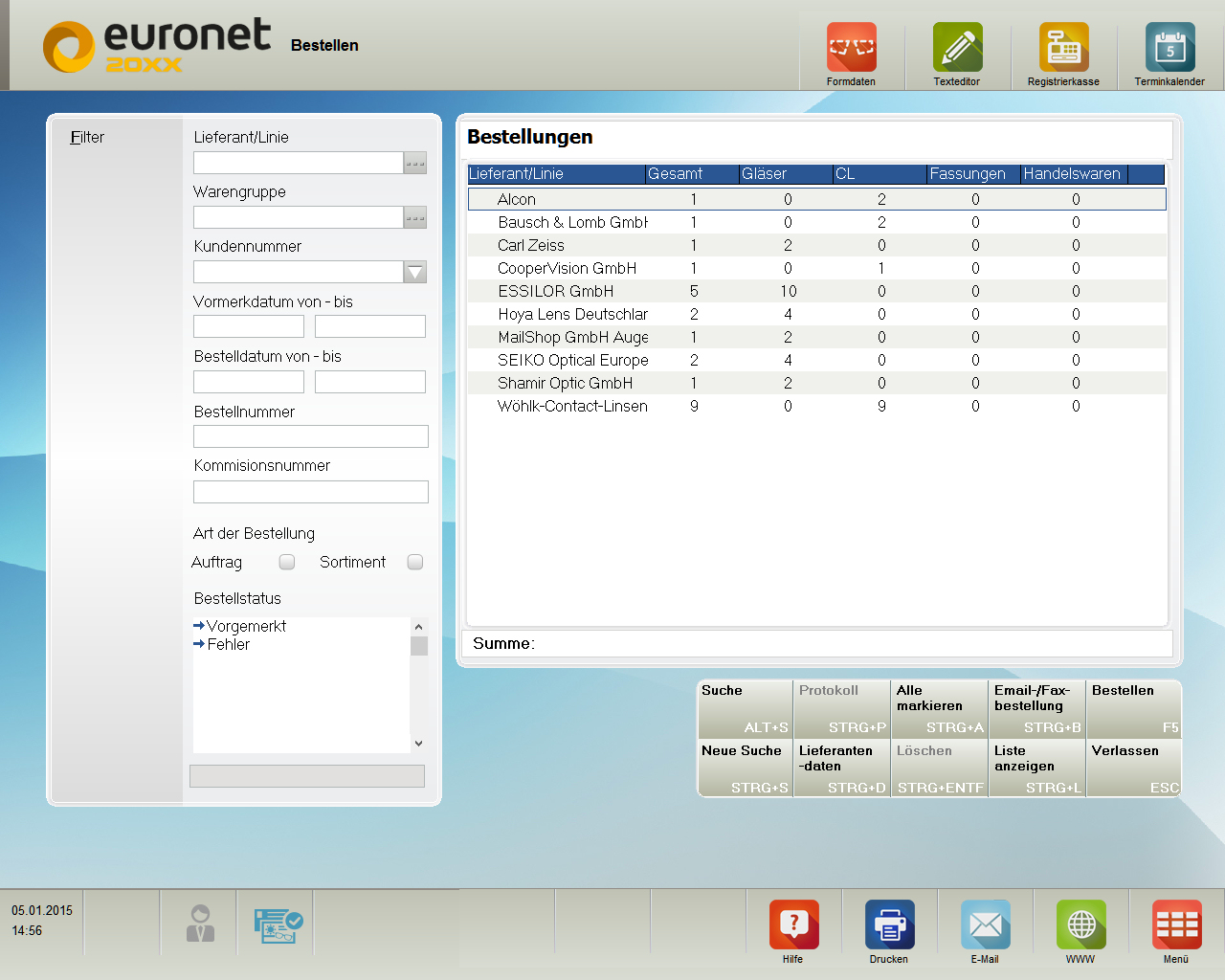Open Lieferant/Linie lookup button
The height and width of the screenshot is (980, 1225).
(415, 163)
